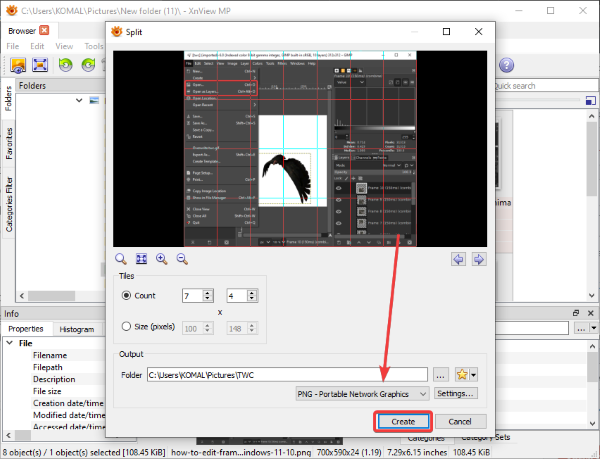Click the browse (...) button for output folder
This screenshot has width=600, height=459.
point(442,374)
